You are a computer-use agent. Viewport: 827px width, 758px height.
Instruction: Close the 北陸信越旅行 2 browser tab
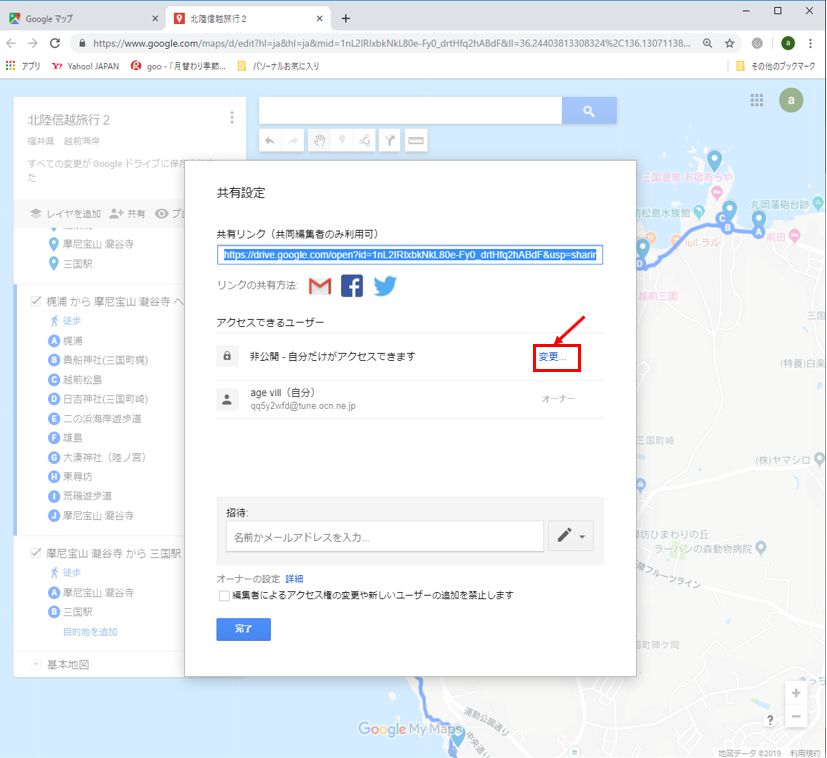320,18
